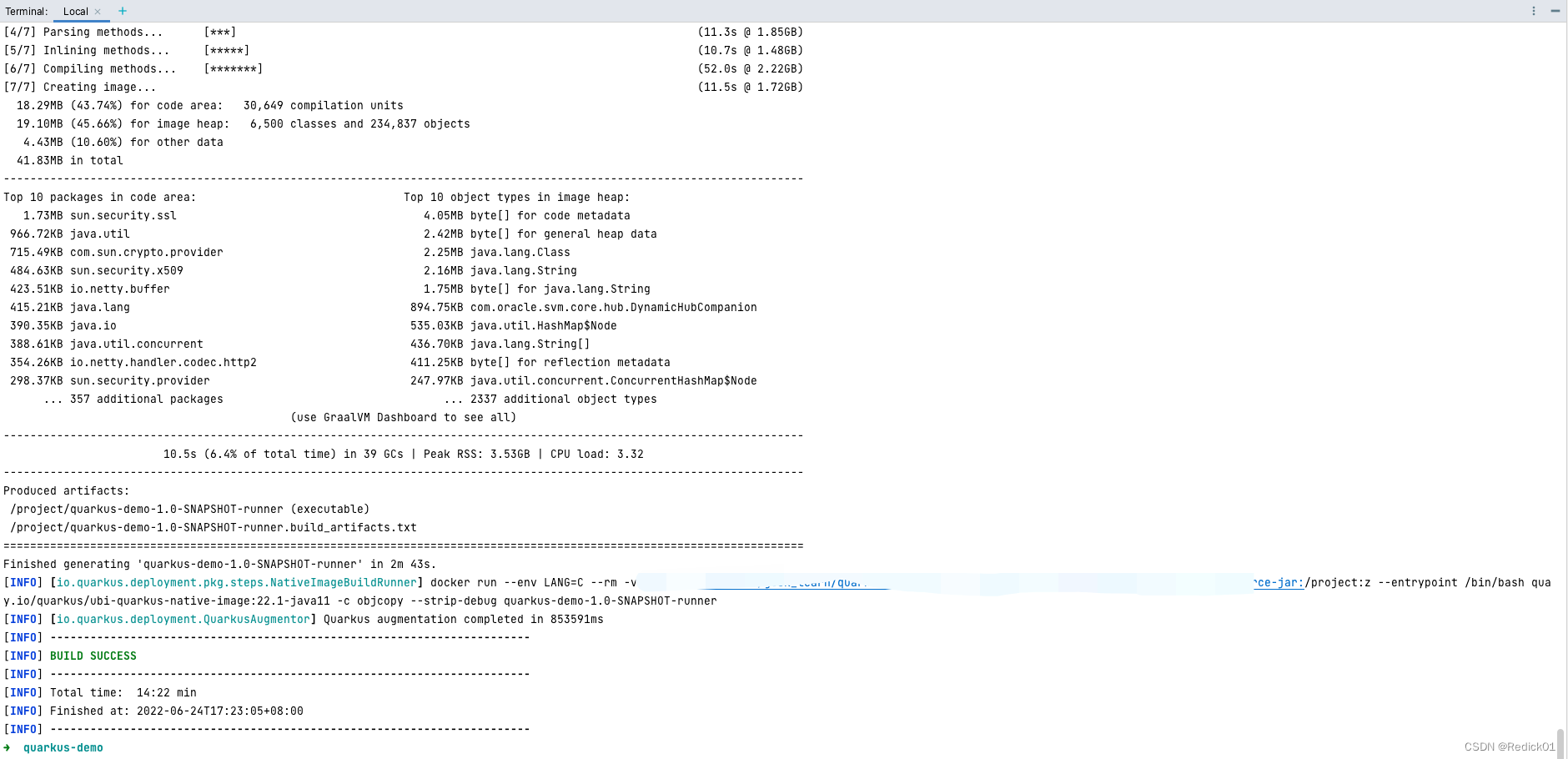The width and height of the screenshot is (1568, 759).
Task: Open terminal options menu (three dots)
Action: [x=1533, y=11]
